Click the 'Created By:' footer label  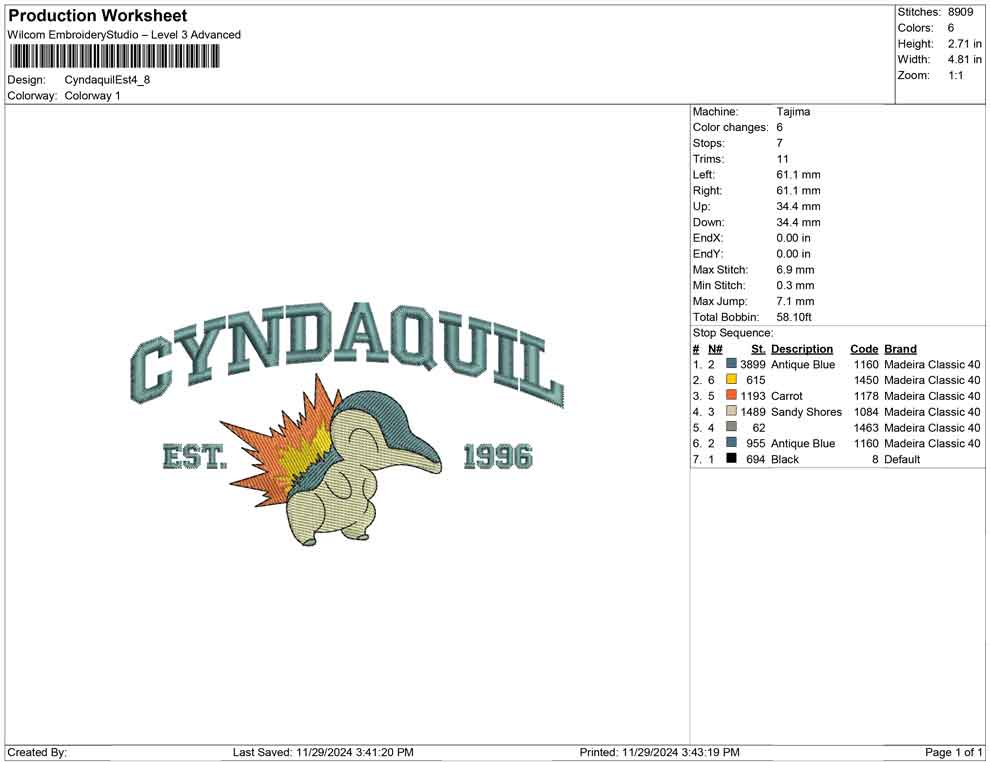[x=37, y=752]
